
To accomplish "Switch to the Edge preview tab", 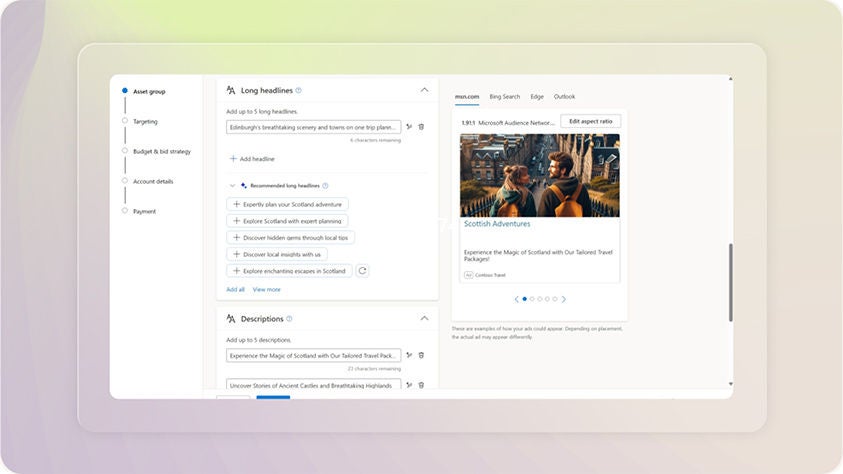I will click(x=537, y=97).
